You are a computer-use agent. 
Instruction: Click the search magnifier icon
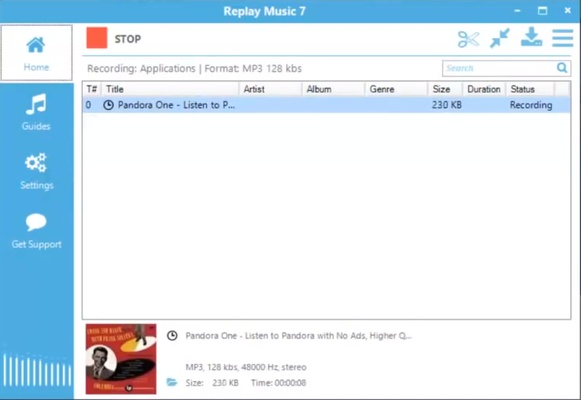pos(562,68)
